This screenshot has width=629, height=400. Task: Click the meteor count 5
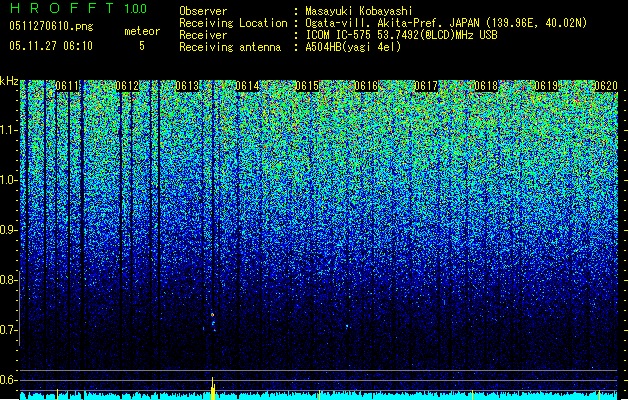tap(142, 46)
